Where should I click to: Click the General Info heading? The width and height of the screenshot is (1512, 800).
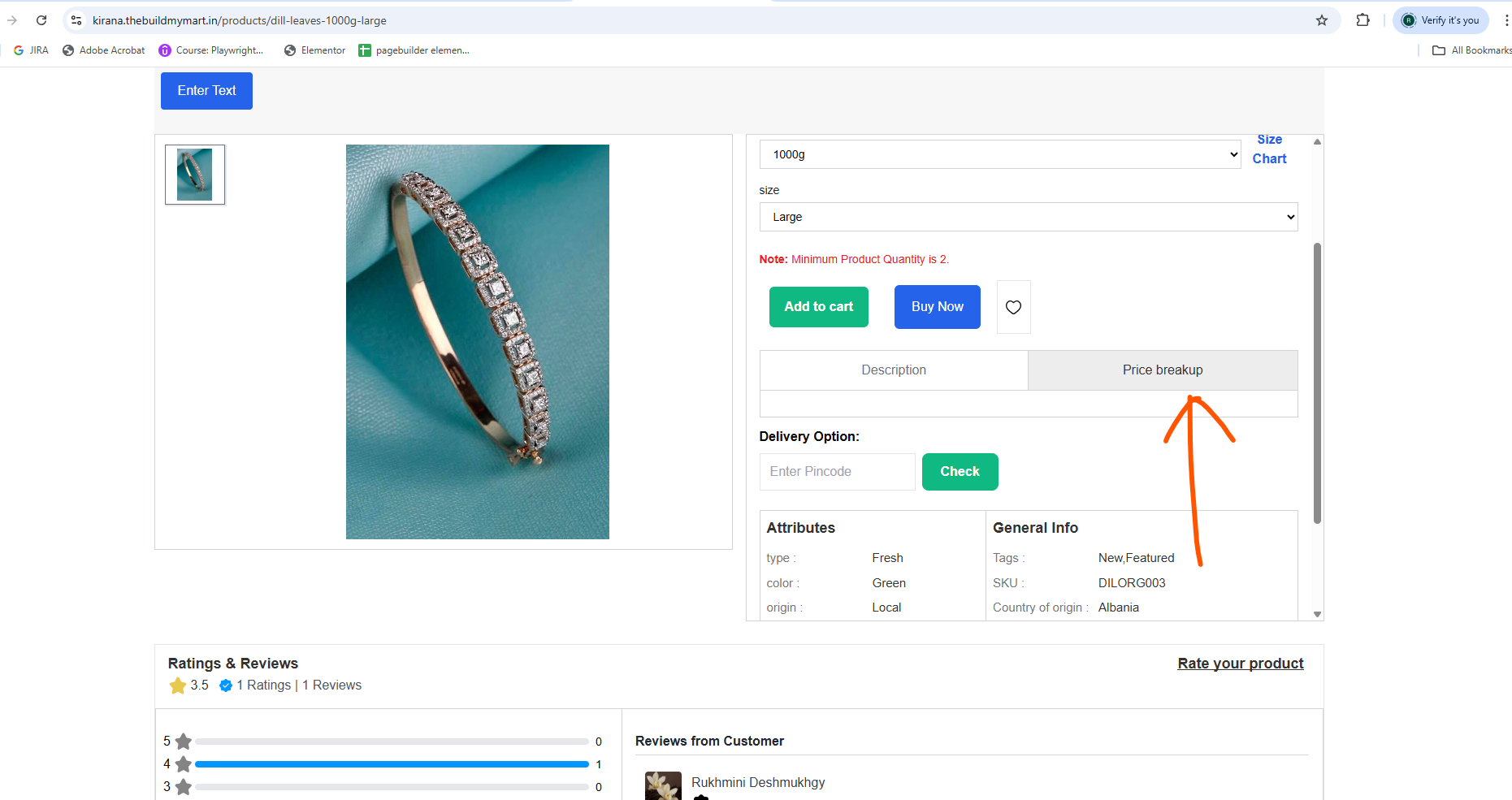tap(1035, 528)
